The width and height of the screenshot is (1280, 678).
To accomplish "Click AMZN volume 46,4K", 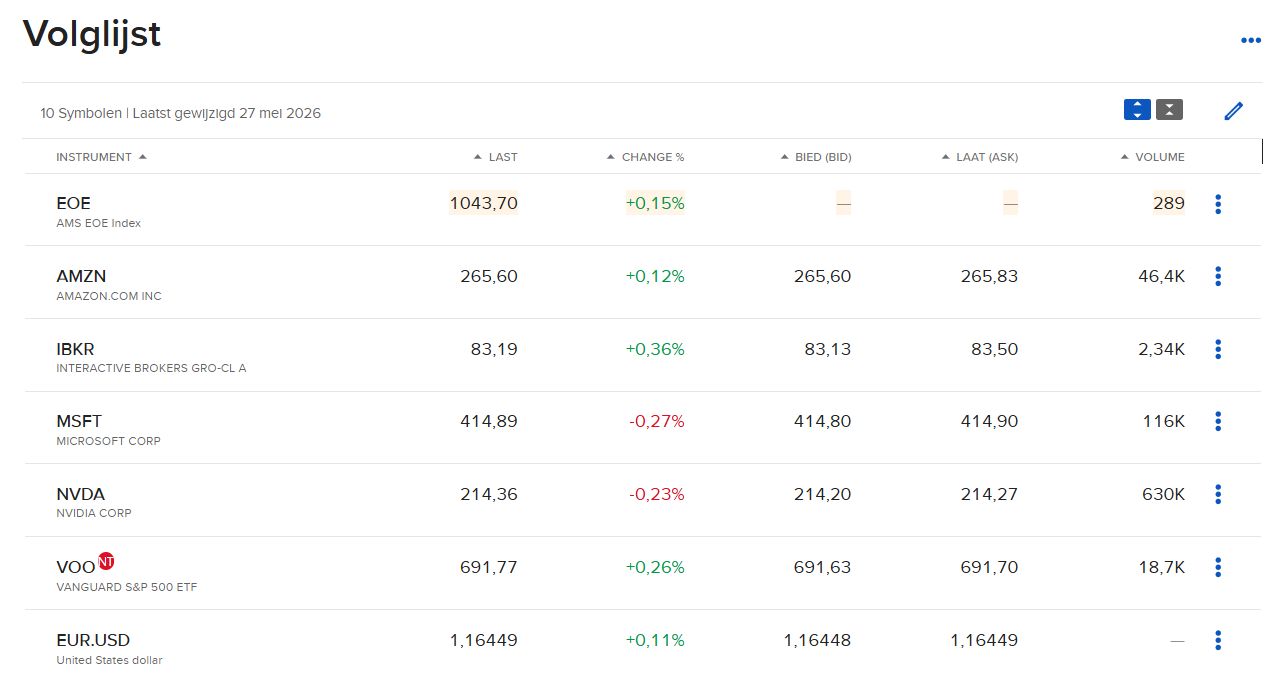I will tap(1161, 276).
